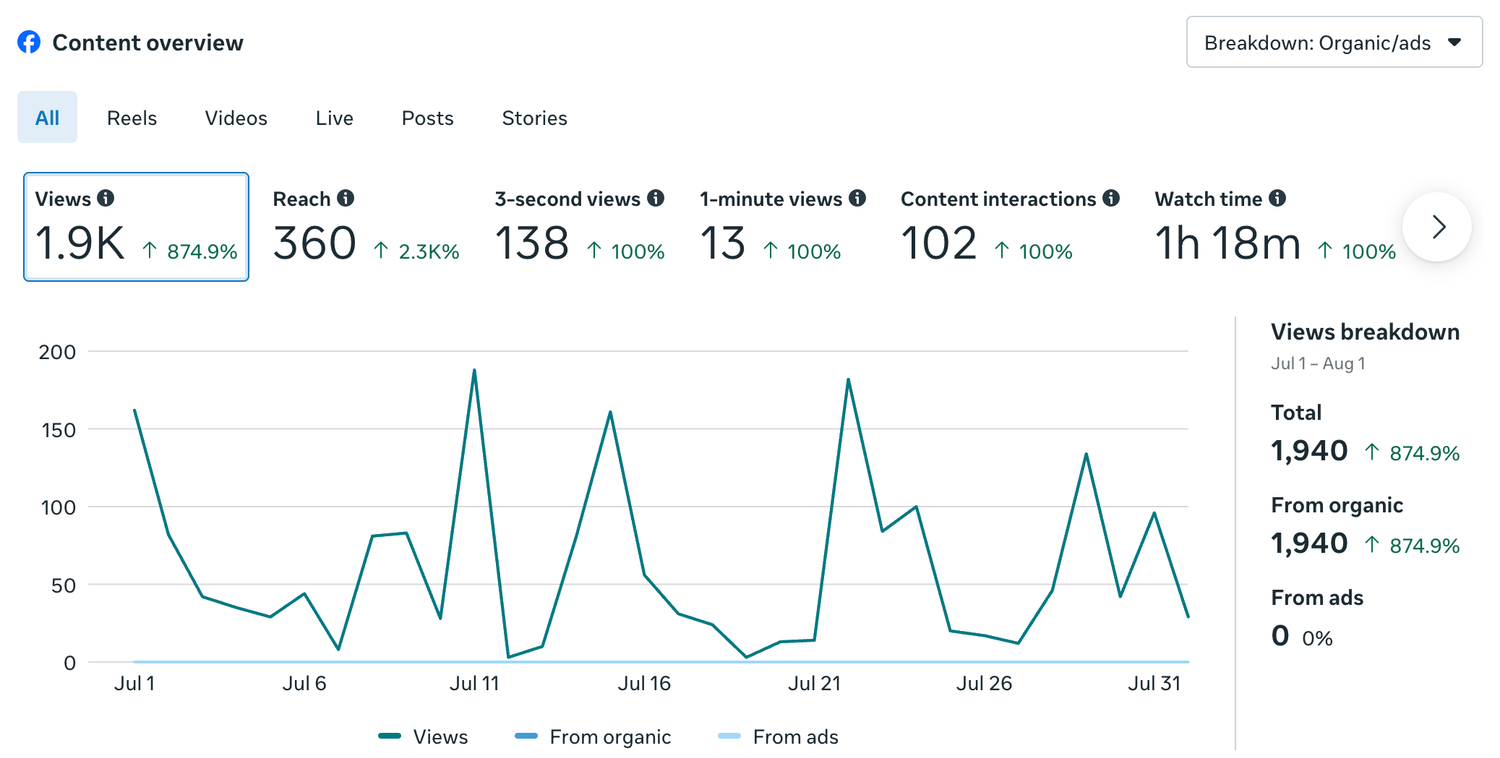Click the From ads legend color swatch
The image size is (1500, 758).
[730, 737]
